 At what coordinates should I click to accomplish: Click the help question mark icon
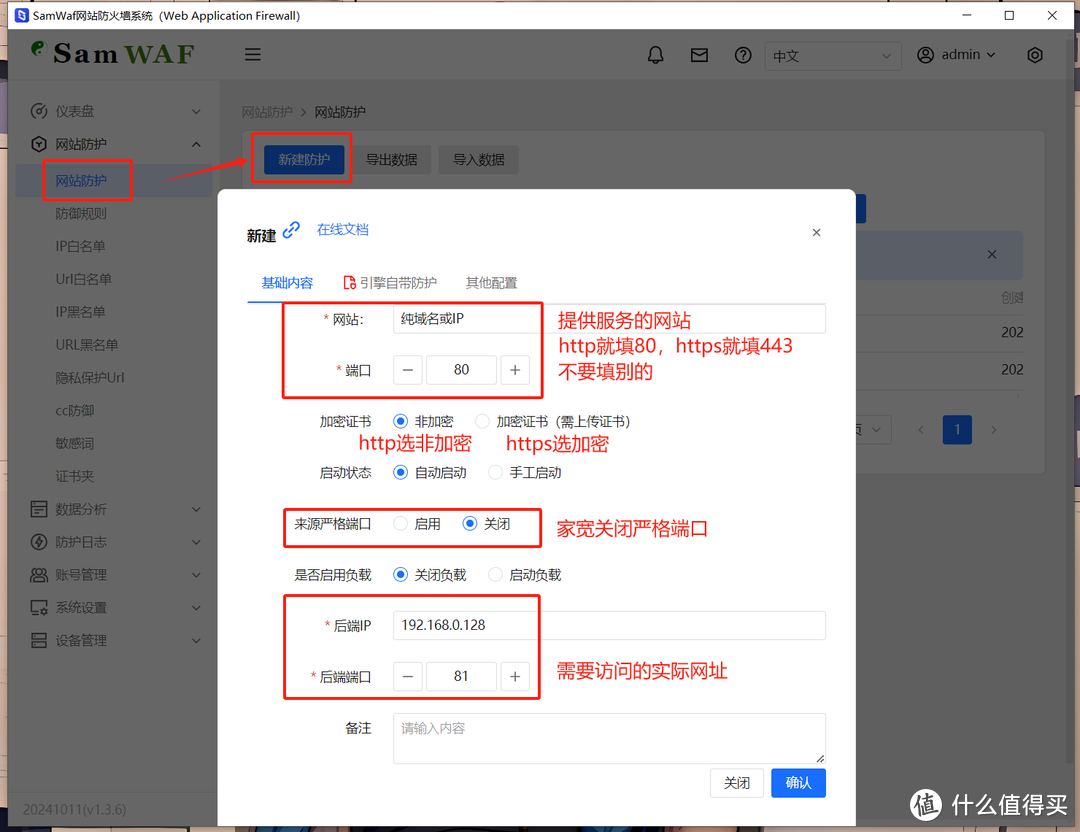[743, 54]
